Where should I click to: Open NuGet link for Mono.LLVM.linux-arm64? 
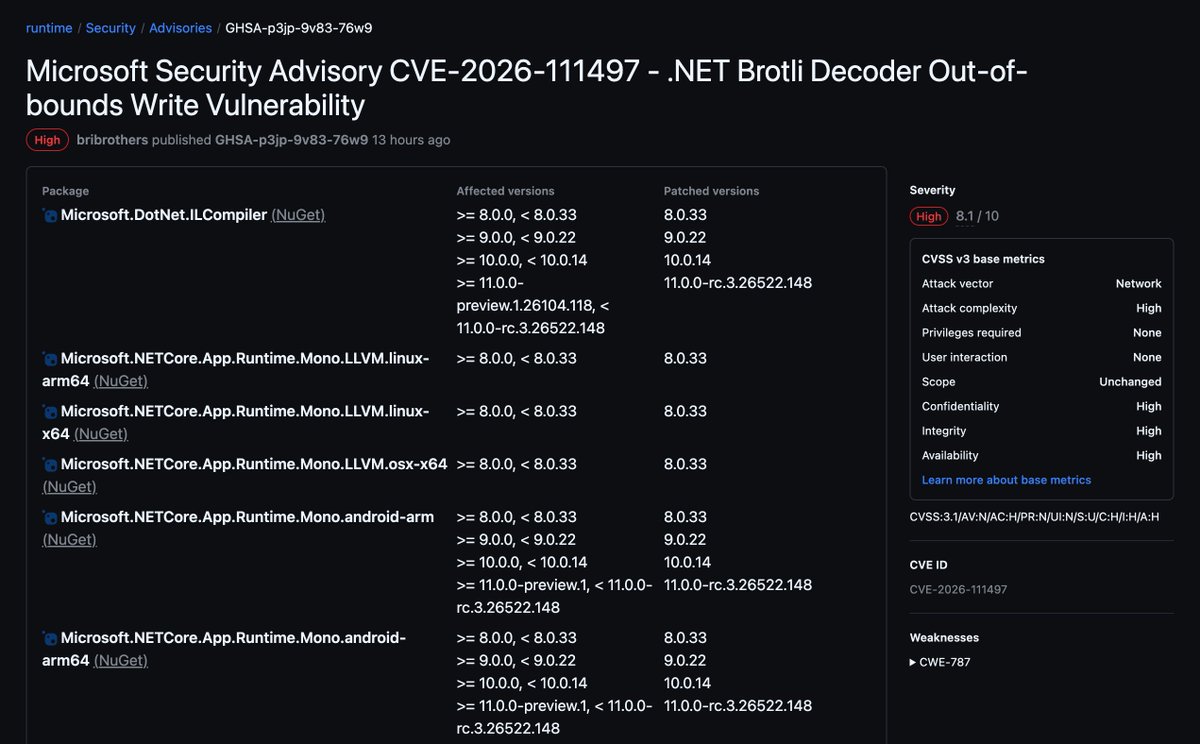(121, 381)
